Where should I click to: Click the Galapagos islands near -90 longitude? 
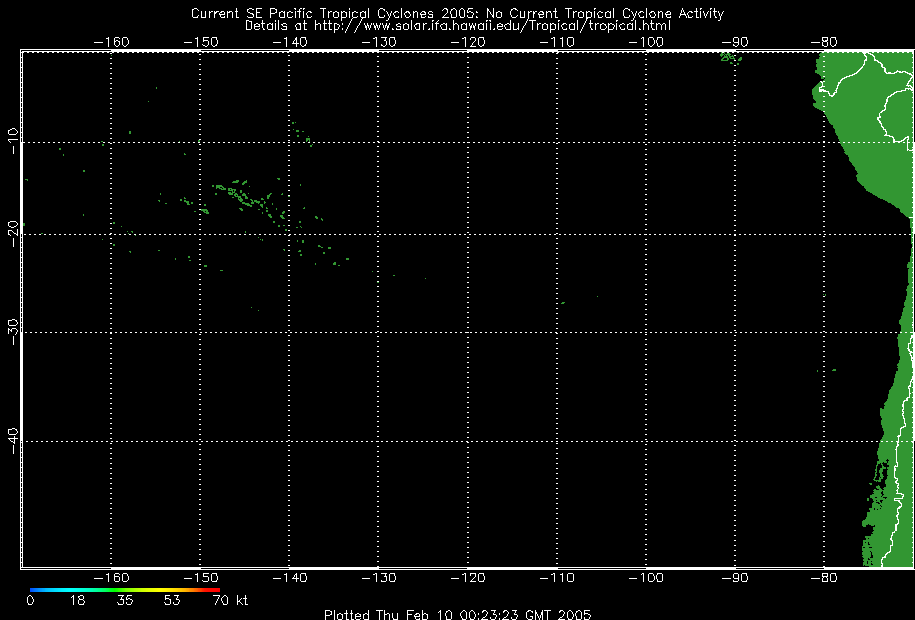(731, 57)
